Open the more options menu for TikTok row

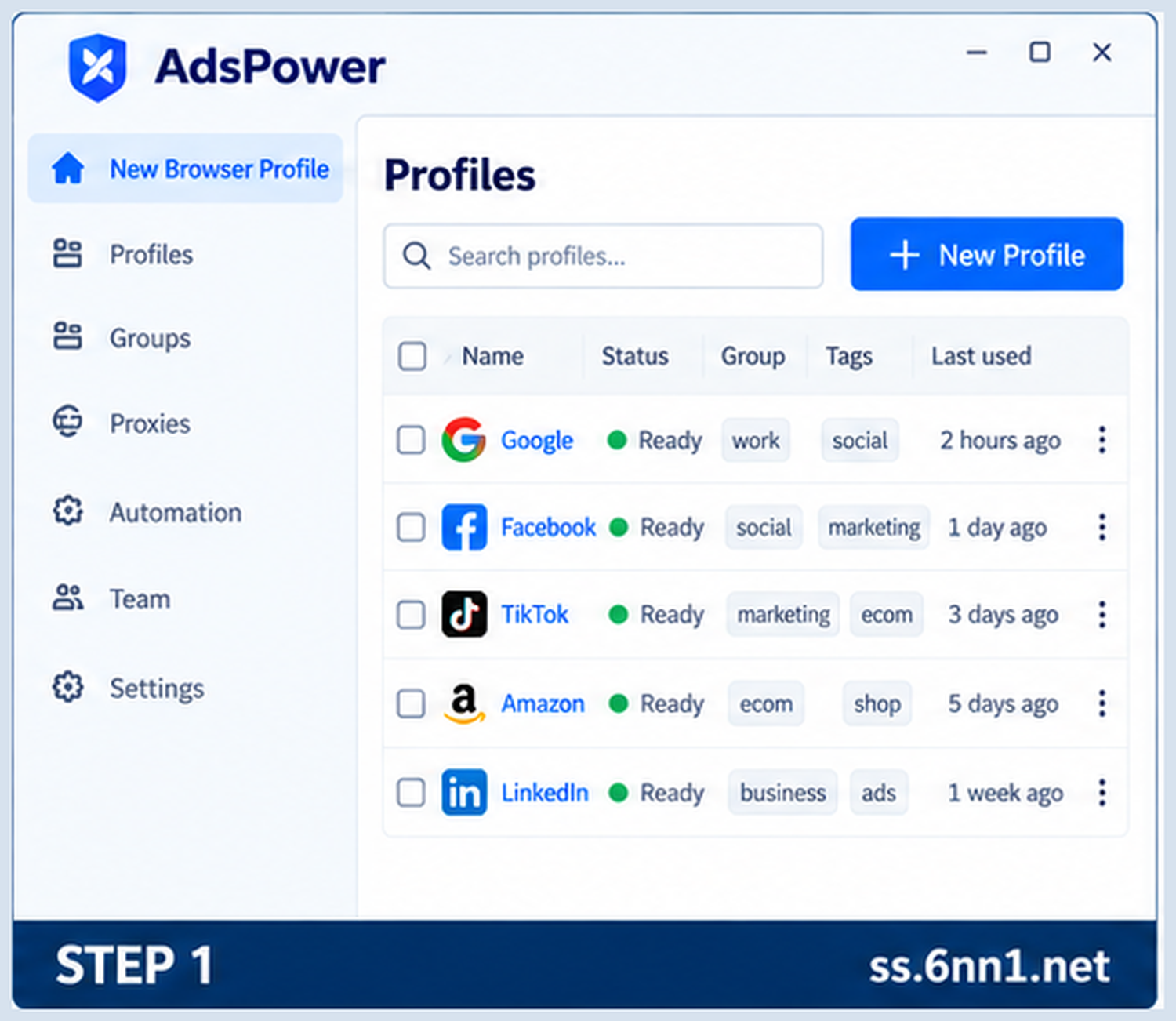pos(1102,614)
